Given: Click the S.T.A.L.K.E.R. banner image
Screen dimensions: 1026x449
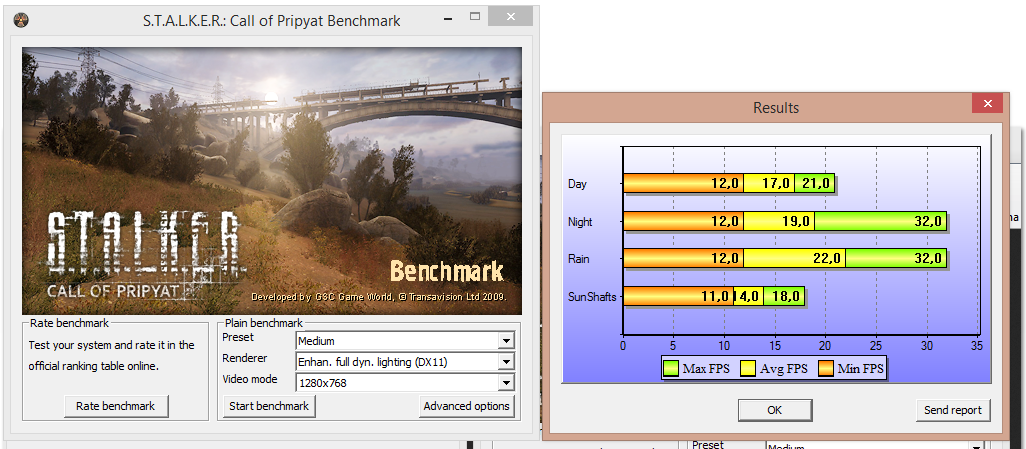Looking at the screenshot, I should [x=272, y=181].
